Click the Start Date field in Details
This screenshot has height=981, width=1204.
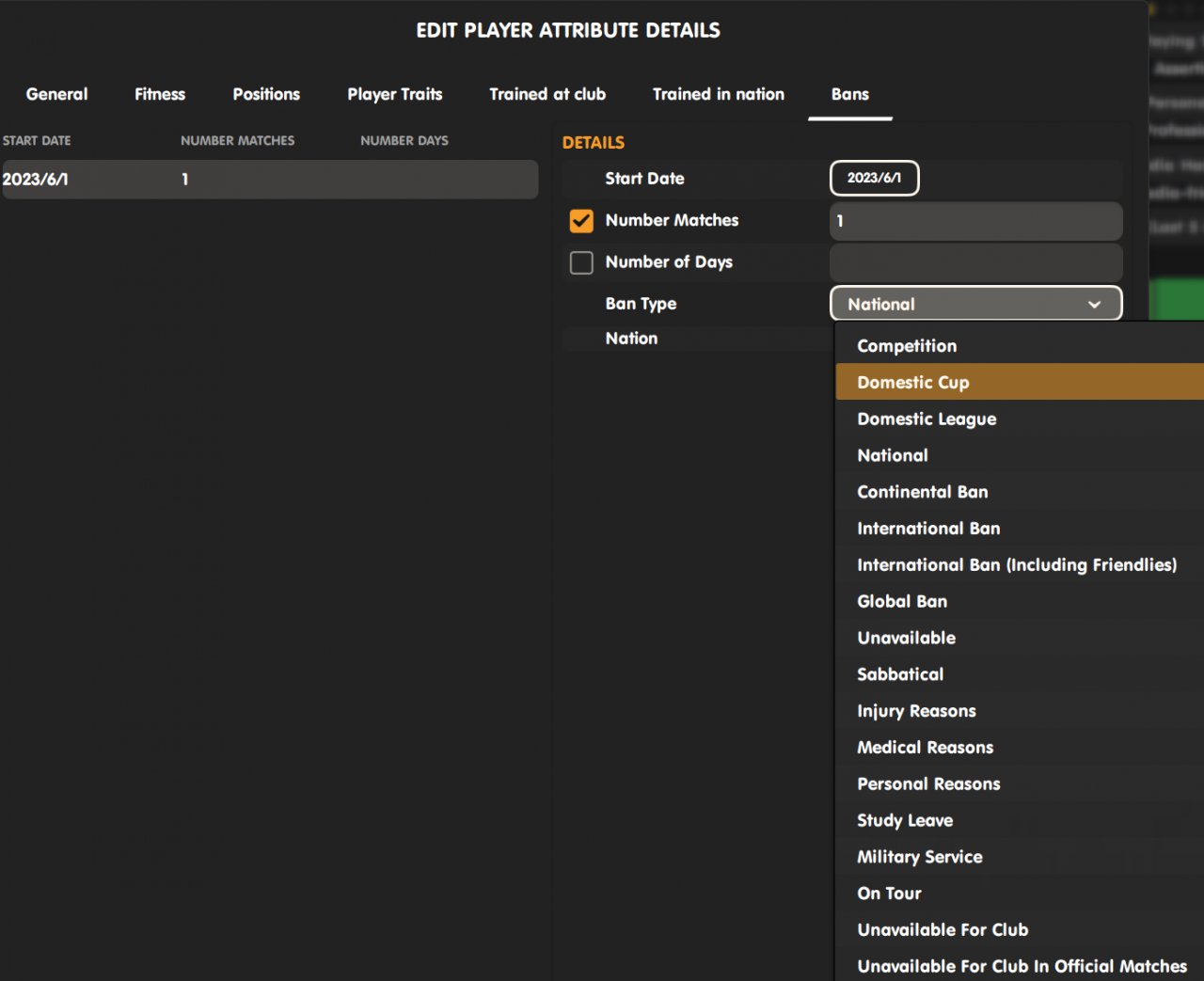(874, 178)
